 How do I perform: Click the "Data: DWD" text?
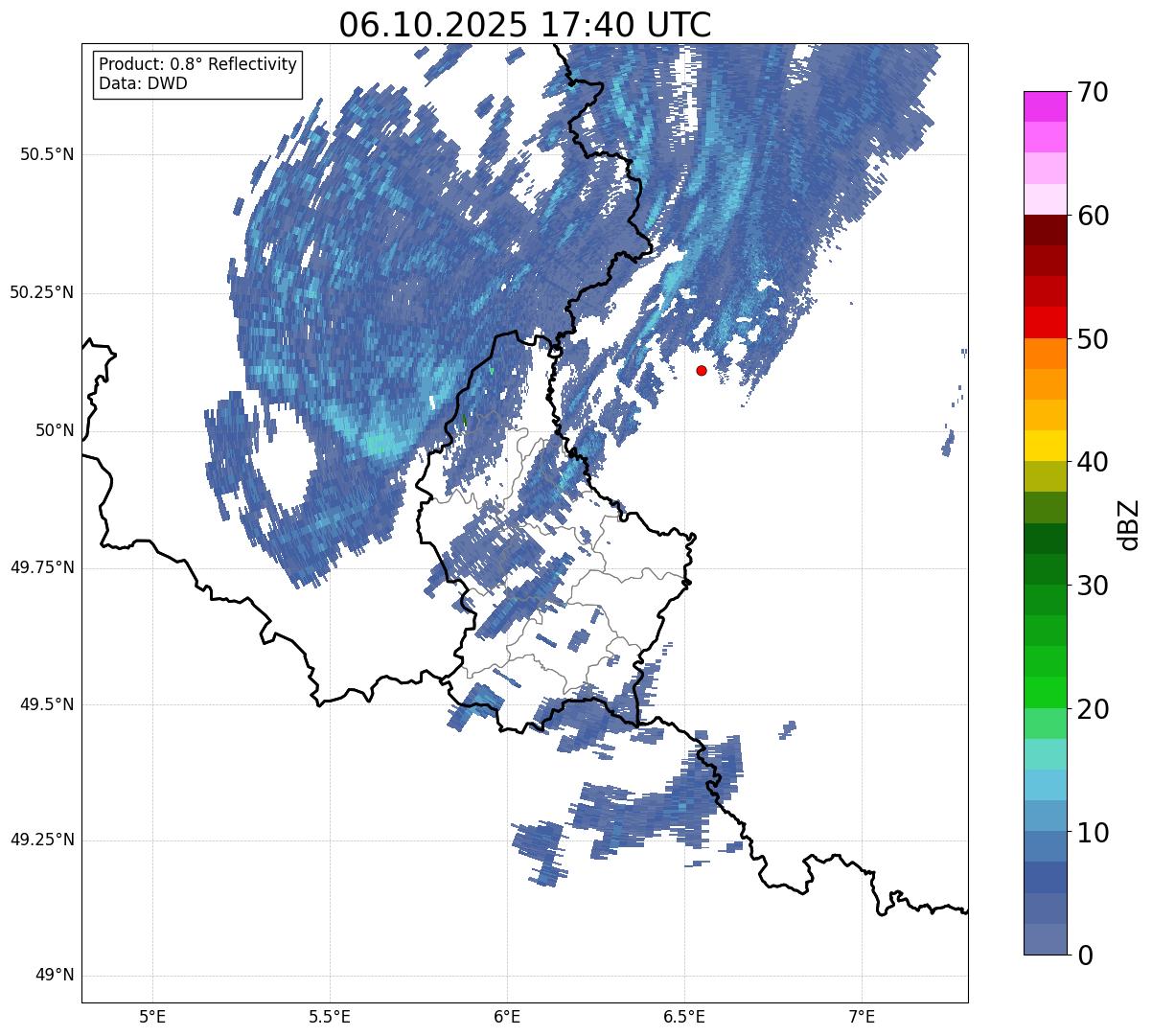pos(144,83)
